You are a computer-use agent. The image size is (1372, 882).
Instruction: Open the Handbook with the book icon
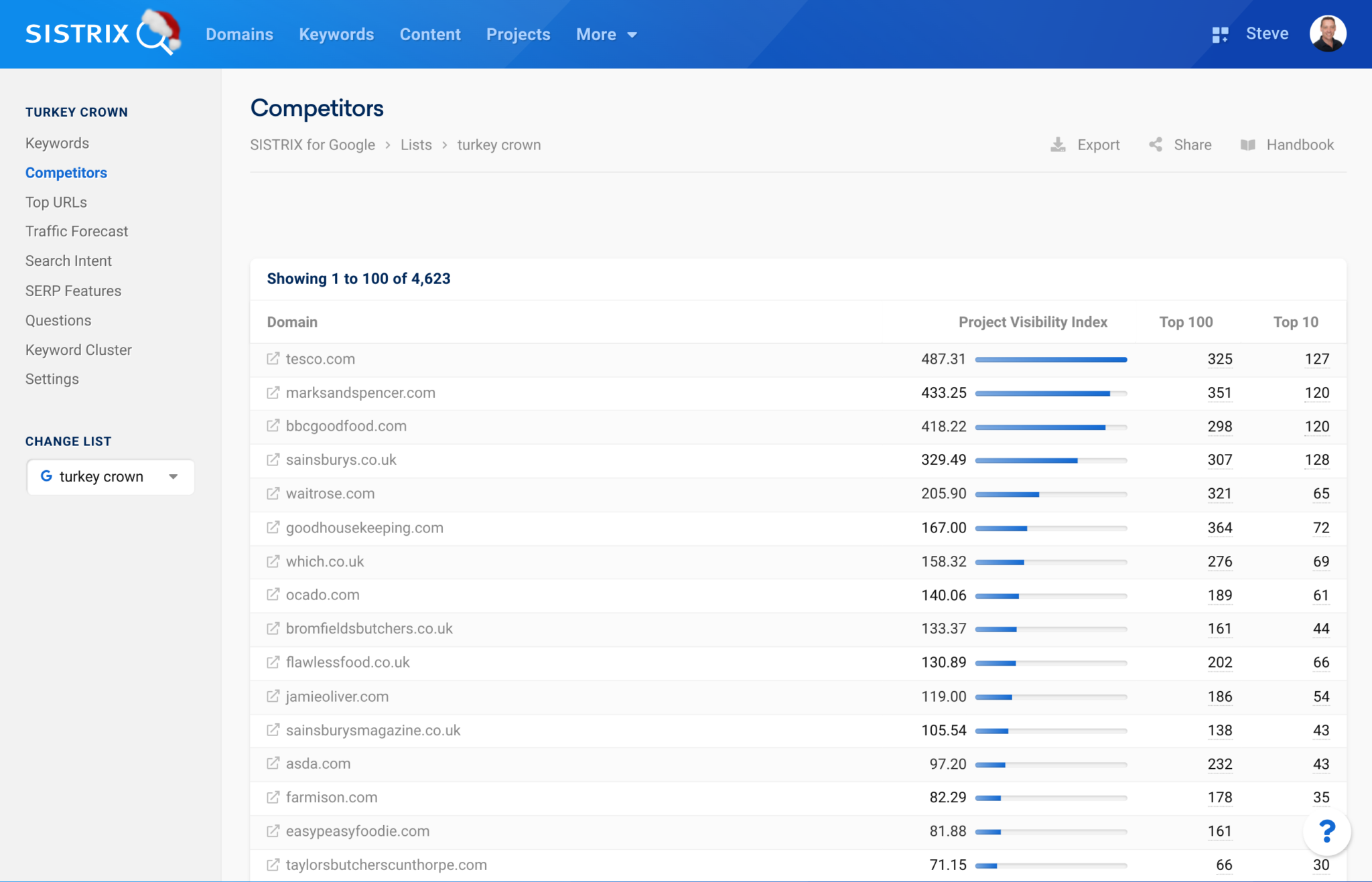tap(1249, 145)
